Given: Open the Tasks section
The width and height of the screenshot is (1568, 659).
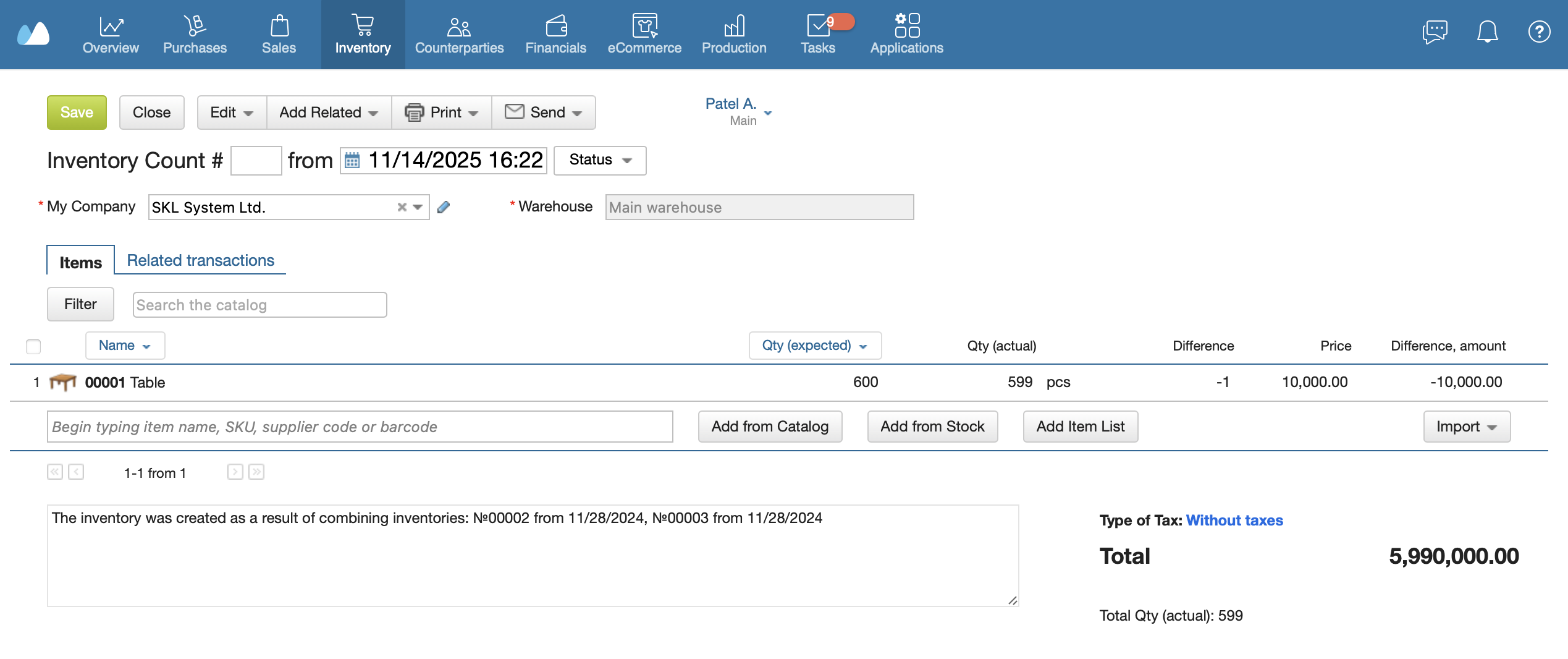Looking at the screenshot, I should tap(818, 35).
